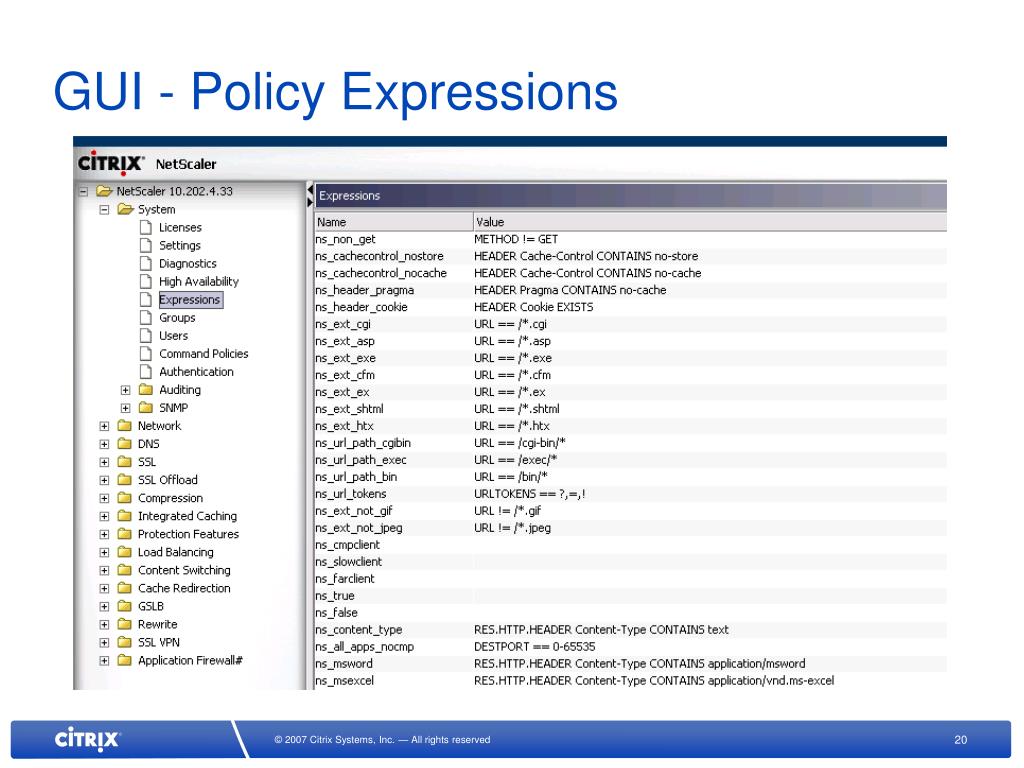Sort by the Value column header
This screenshot has width=1024, height=768.
710,222
